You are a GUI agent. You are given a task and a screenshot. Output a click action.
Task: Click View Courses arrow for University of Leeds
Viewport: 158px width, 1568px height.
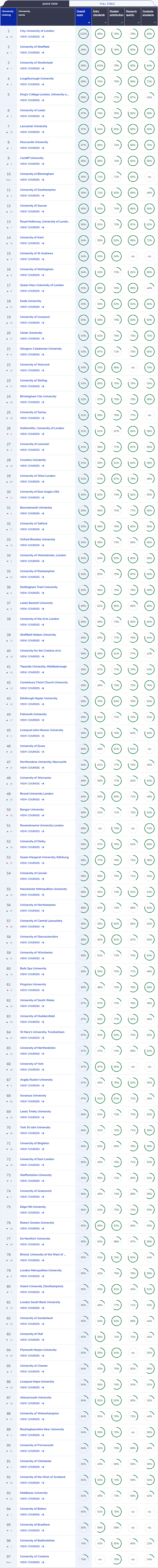pyautogui.click(x=42, y=116)
